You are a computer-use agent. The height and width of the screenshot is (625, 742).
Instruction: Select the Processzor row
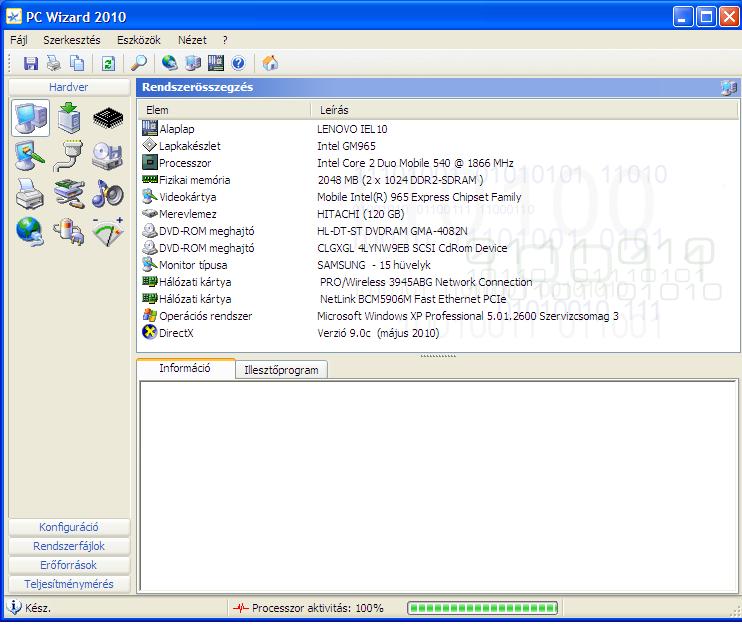pyautogui.click(x=438, y=163)
